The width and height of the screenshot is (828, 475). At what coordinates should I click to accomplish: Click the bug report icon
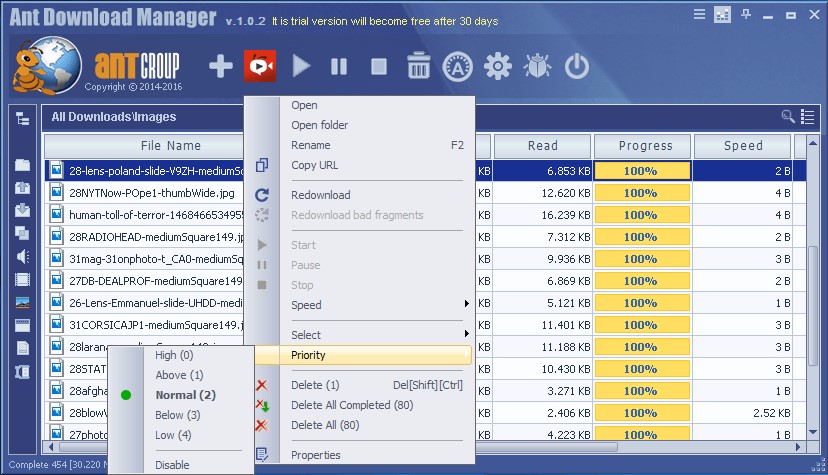(x=537, y=67)
